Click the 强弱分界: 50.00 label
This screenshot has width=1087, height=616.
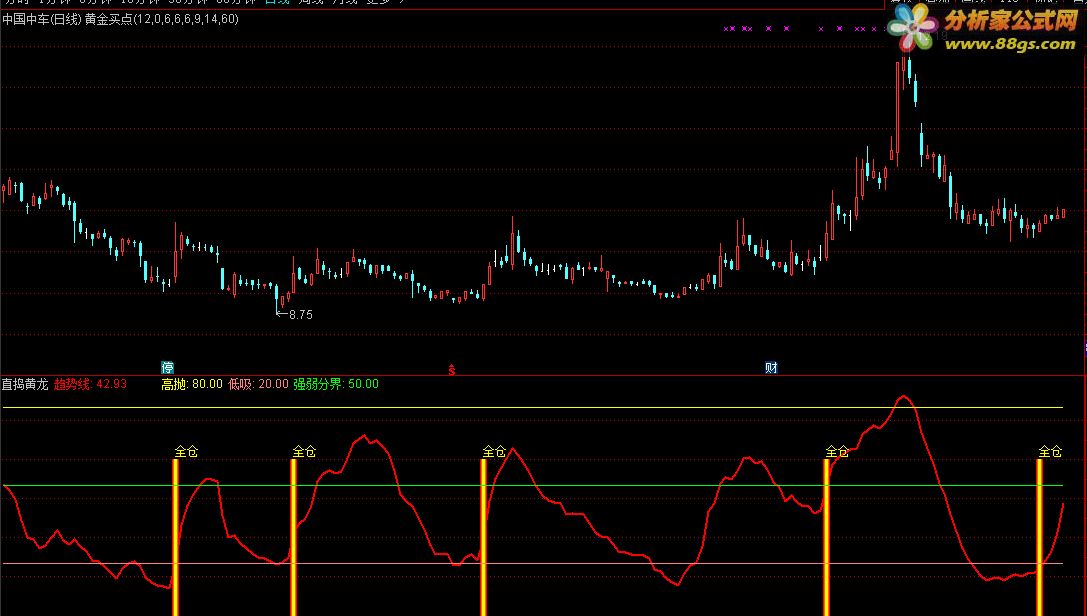(336, 384)
